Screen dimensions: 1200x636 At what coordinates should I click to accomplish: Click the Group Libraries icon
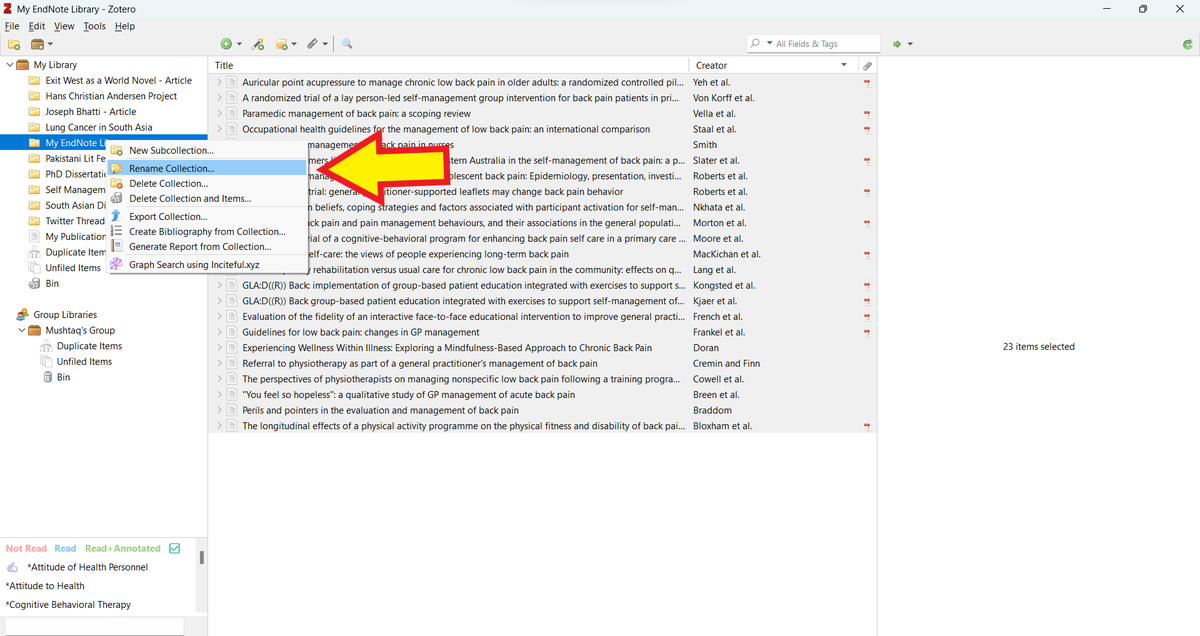(22, 314)
